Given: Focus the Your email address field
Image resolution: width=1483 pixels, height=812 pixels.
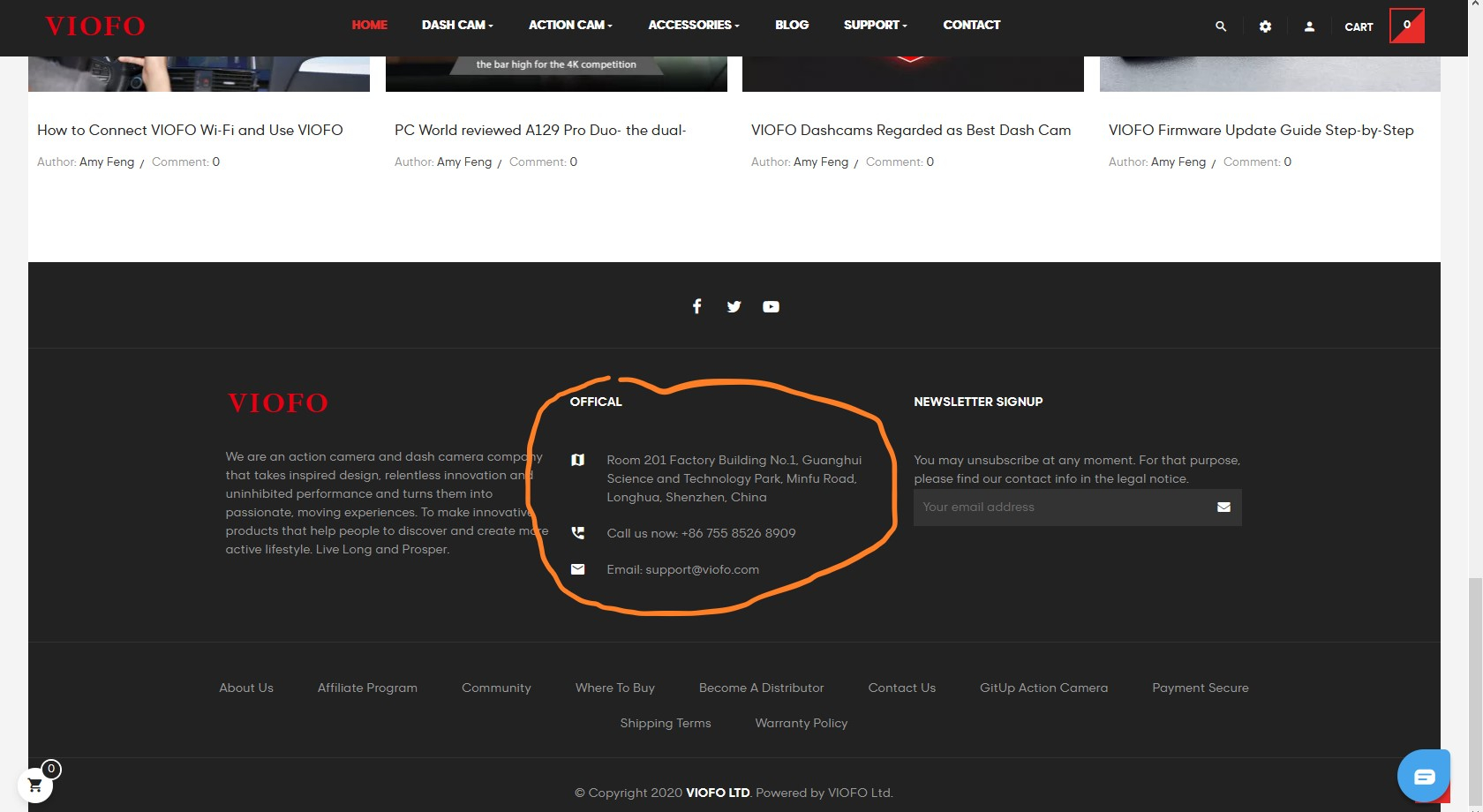Looking at the screenshot, I should [1059, 507].
